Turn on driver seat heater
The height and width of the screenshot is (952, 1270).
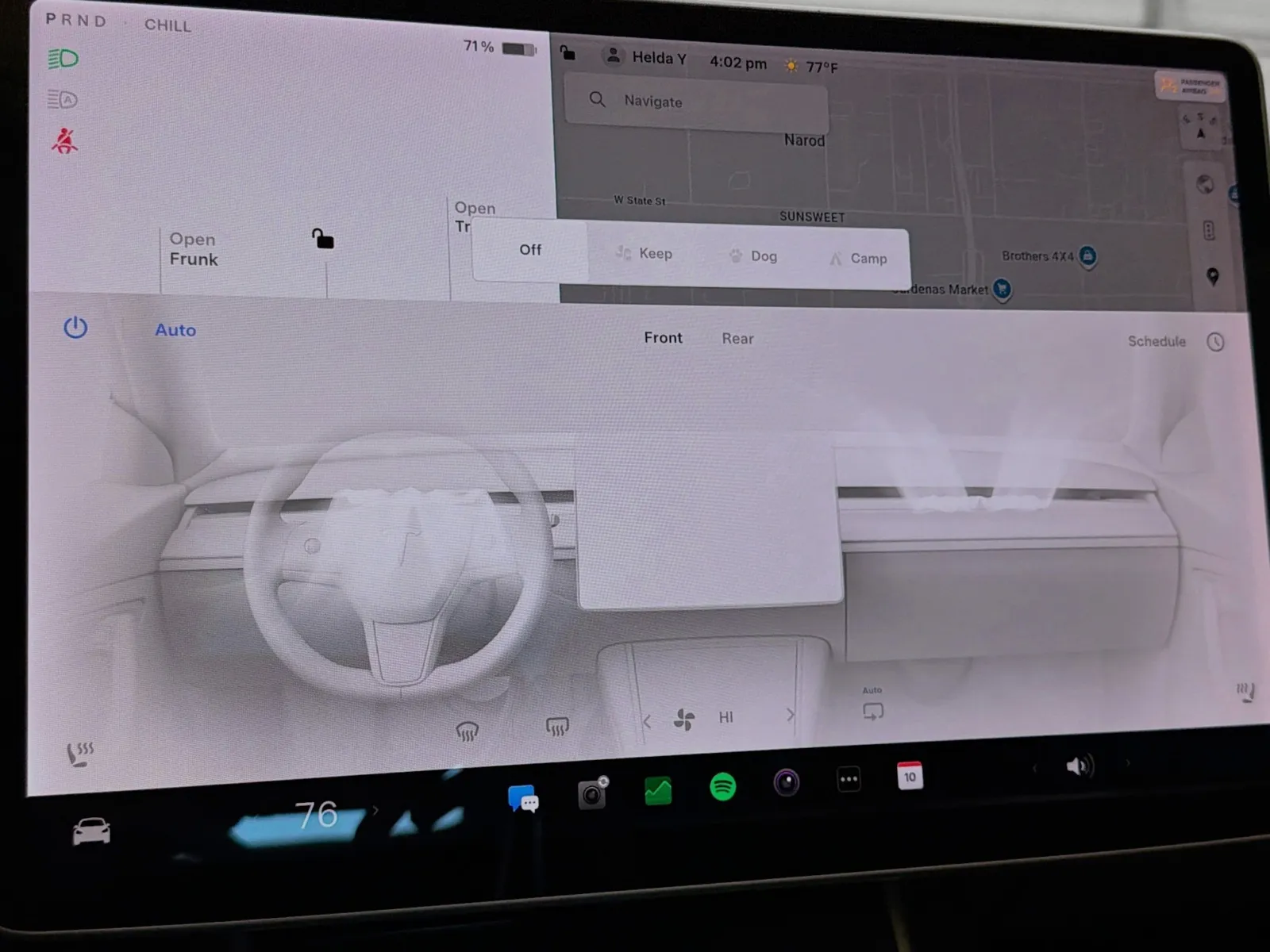point(79,754)
